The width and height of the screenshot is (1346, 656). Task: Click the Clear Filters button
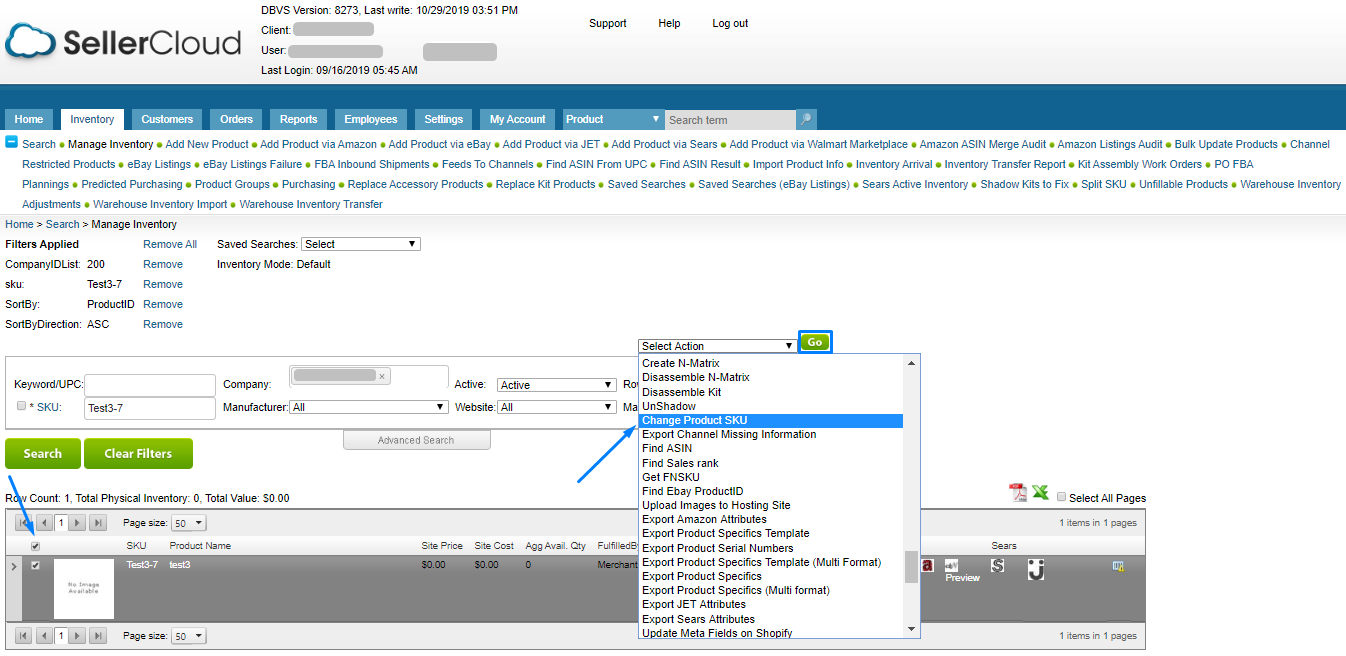point(138,453)
